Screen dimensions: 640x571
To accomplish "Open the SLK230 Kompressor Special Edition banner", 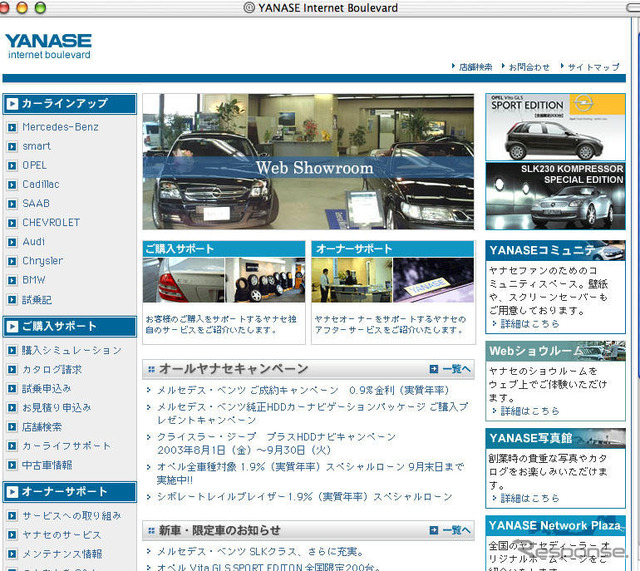I will click(x=555, y=196).
